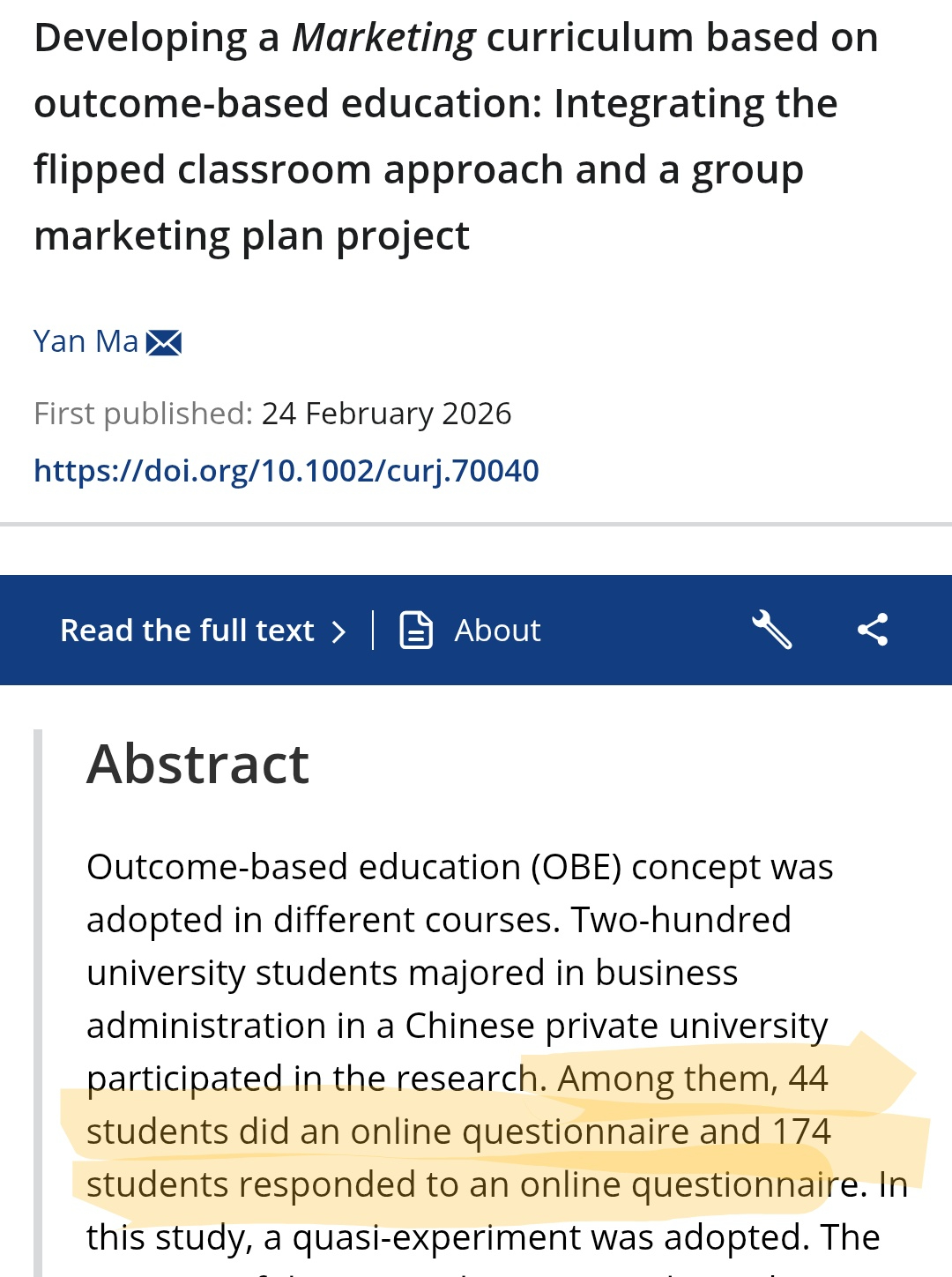This screenshot has height=1277, width=952.
Task: Click the highlighted number 174
Action: 801,1131
